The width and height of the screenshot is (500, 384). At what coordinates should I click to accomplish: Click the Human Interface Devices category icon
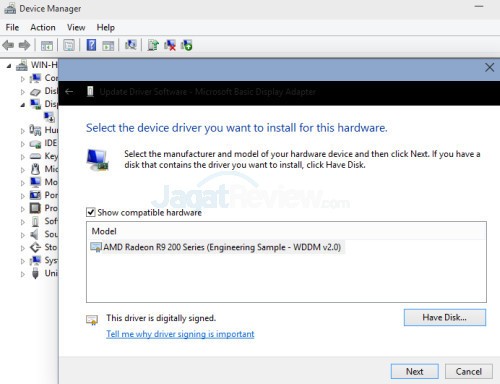pyautogui.click(x=35, y=130)
